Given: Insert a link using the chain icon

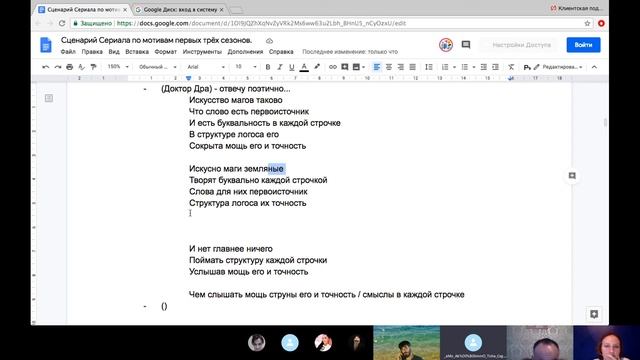Looking at the screenshot, I should (x=333, y=67).
